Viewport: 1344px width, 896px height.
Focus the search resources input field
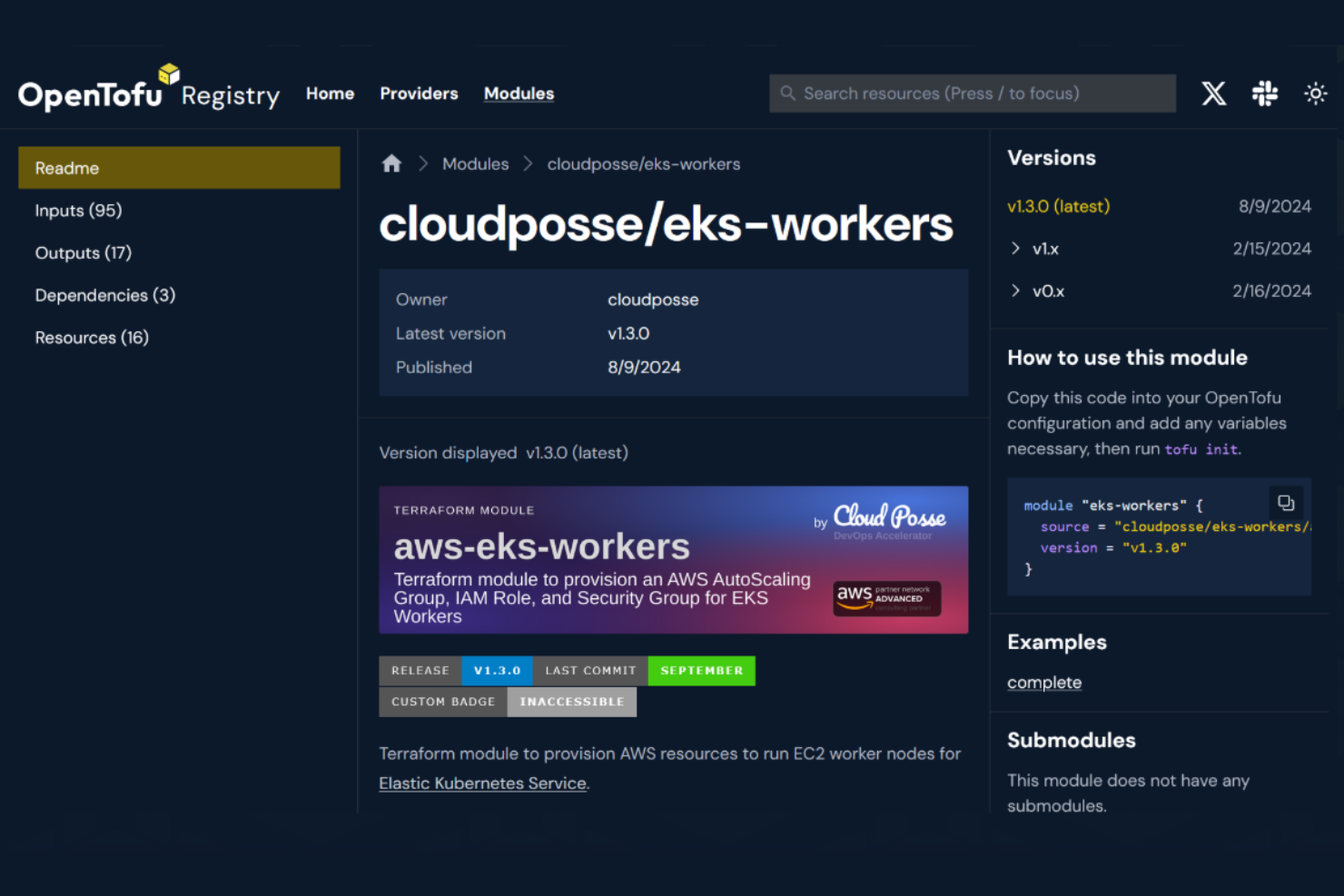tap(972, 93)
